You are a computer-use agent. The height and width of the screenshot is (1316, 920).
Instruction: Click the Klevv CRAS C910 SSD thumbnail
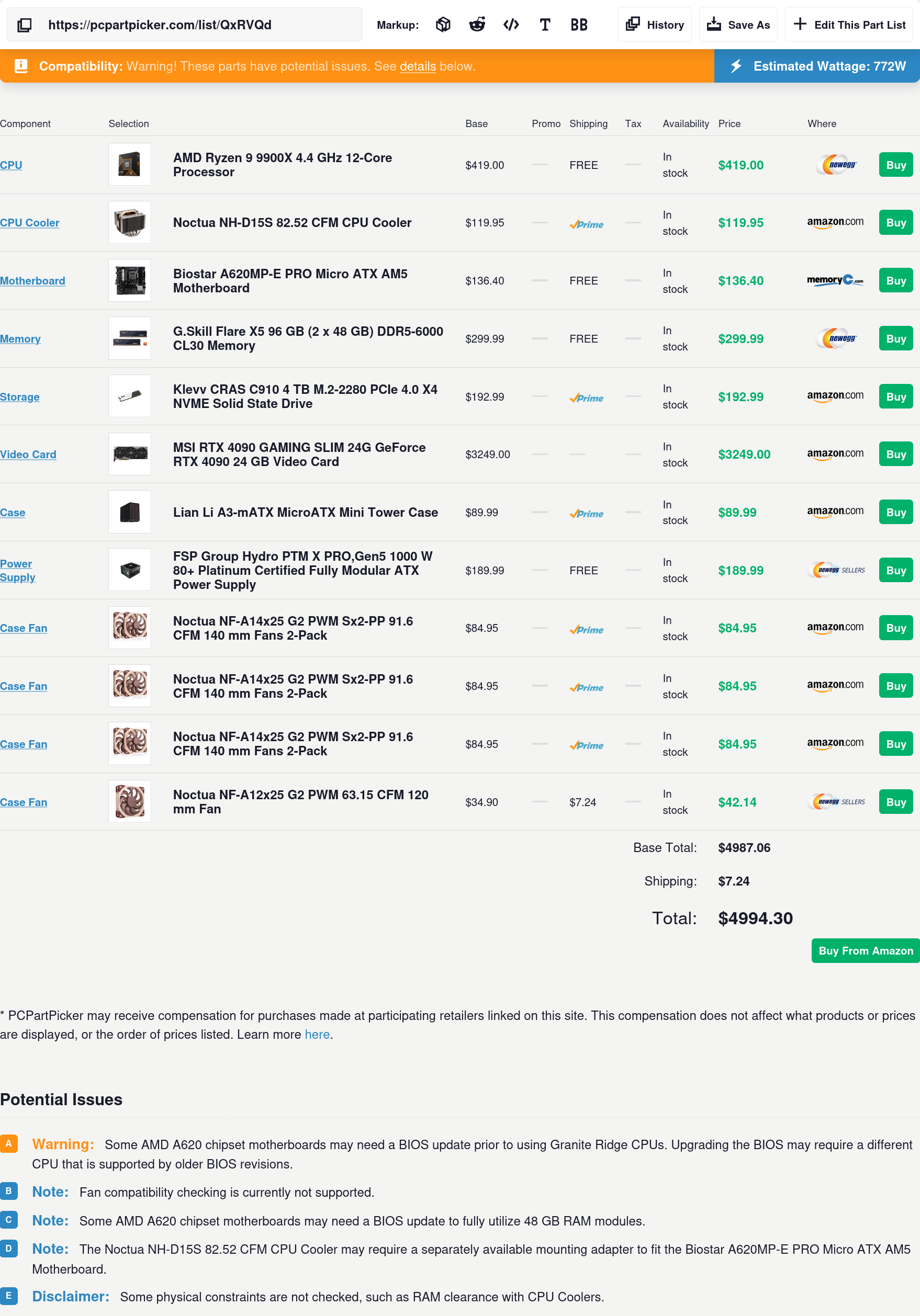point(130,396)
